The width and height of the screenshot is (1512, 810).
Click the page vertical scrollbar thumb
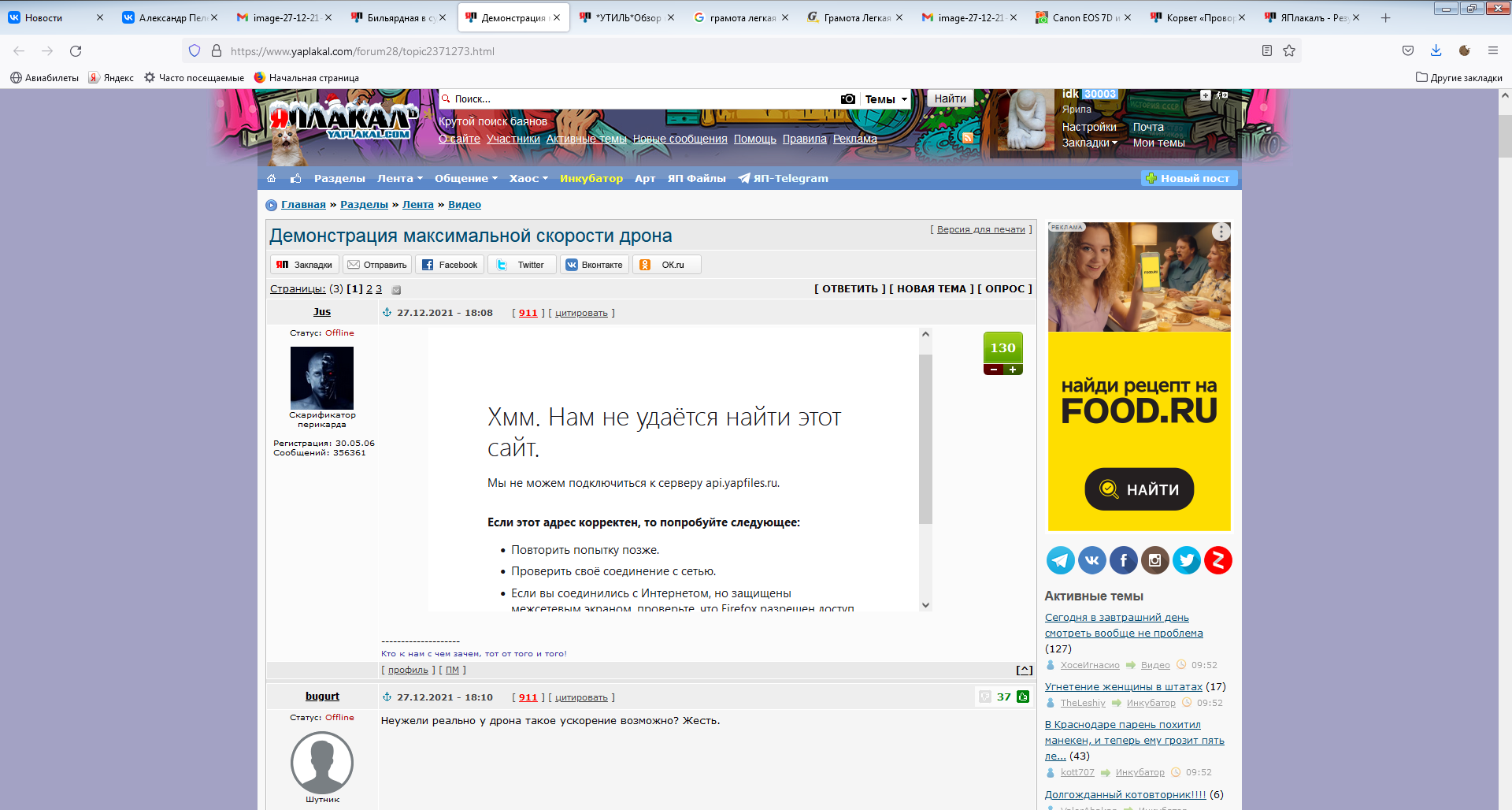(1505, 136)
